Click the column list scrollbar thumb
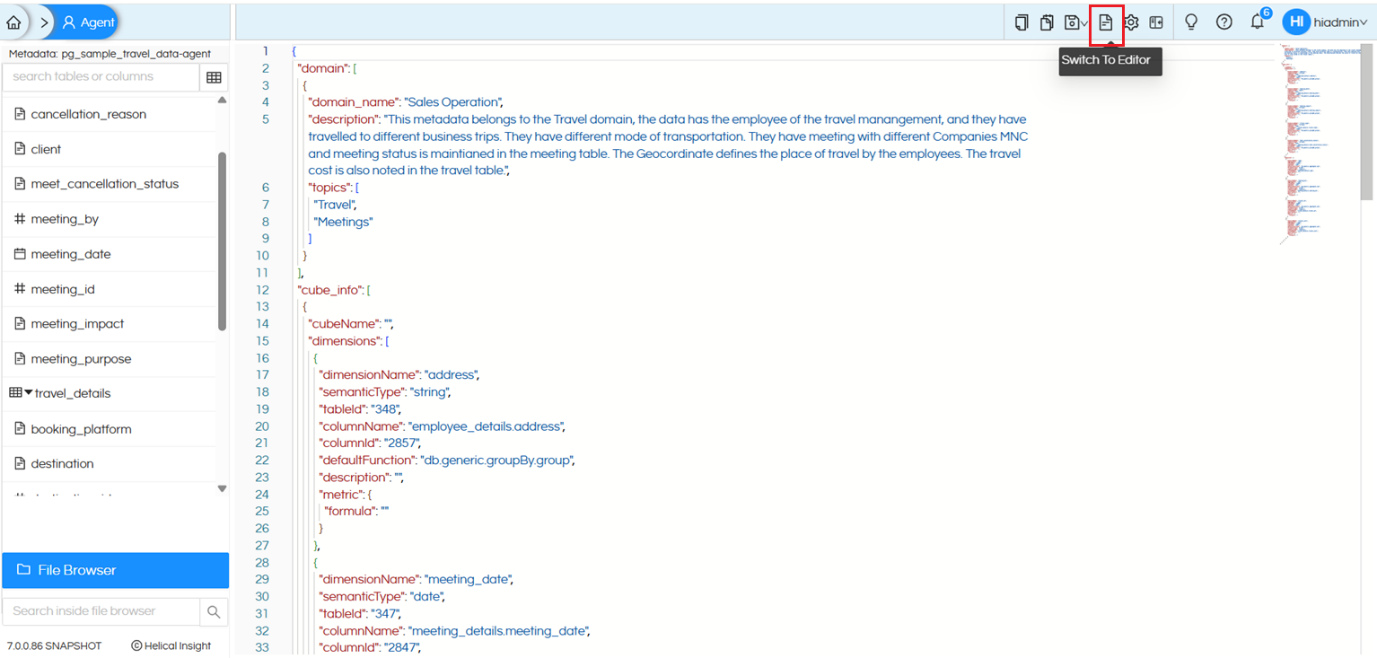Screen dimensions: 1377x658 tap(222, 240)
